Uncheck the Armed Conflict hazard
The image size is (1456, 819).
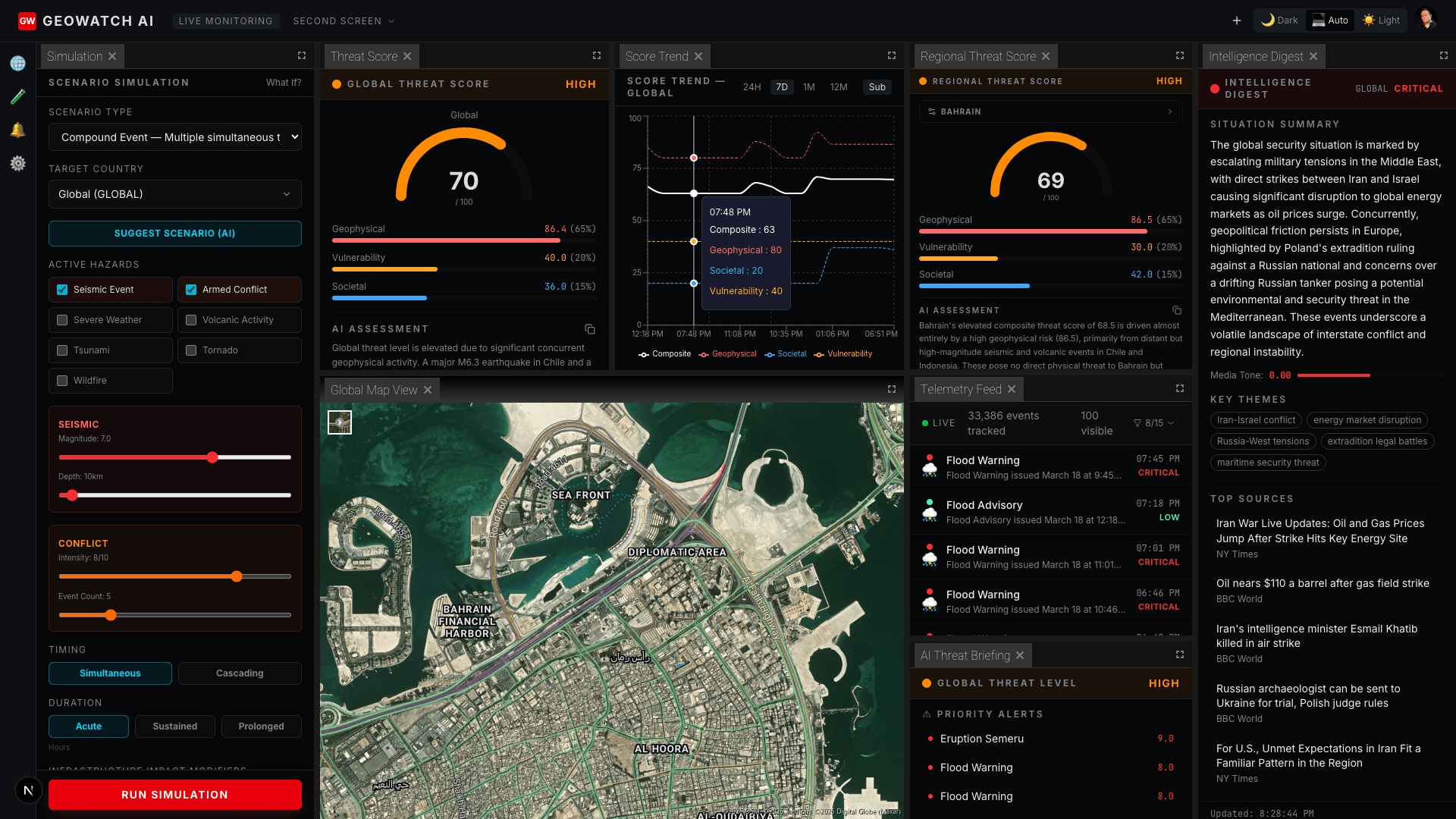pyautogui.click(x=191, y=290)
